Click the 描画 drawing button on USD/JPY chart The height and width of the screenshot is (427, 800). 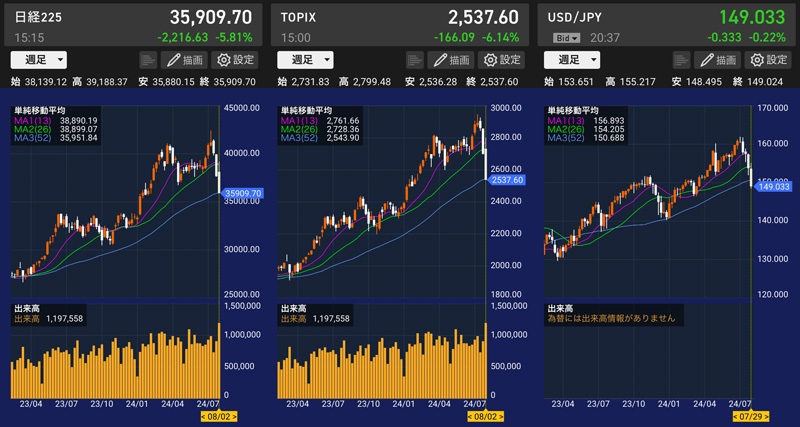point(717,60)
